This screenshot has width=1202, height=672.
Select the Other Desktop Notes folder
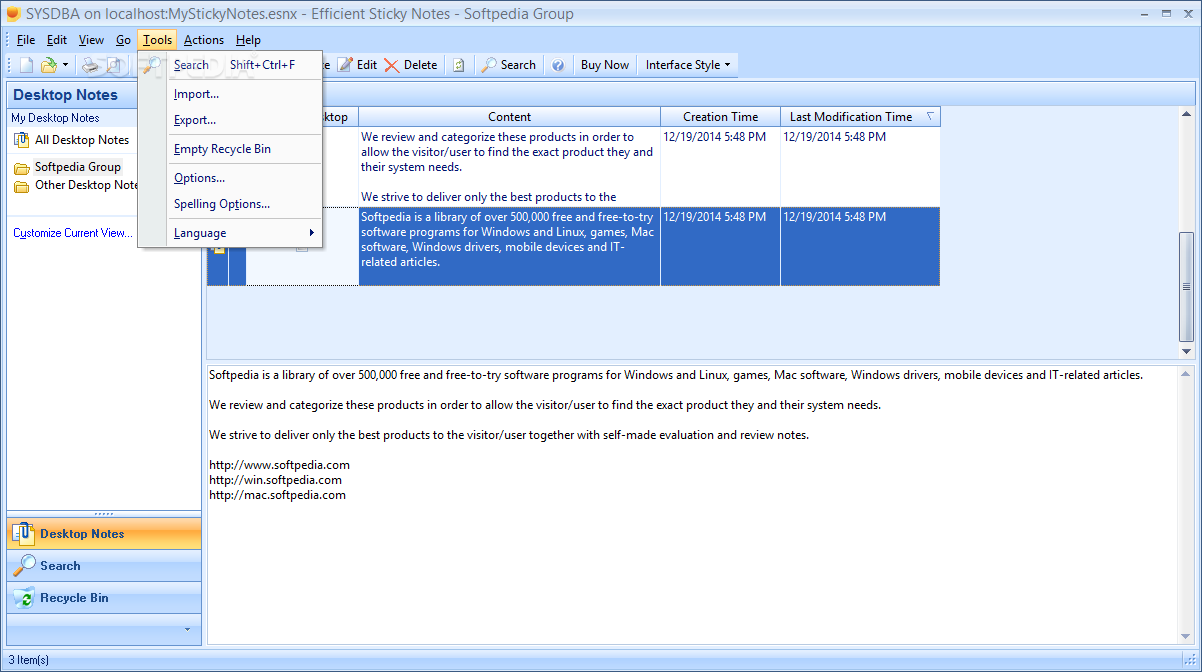tap(86, 185)
